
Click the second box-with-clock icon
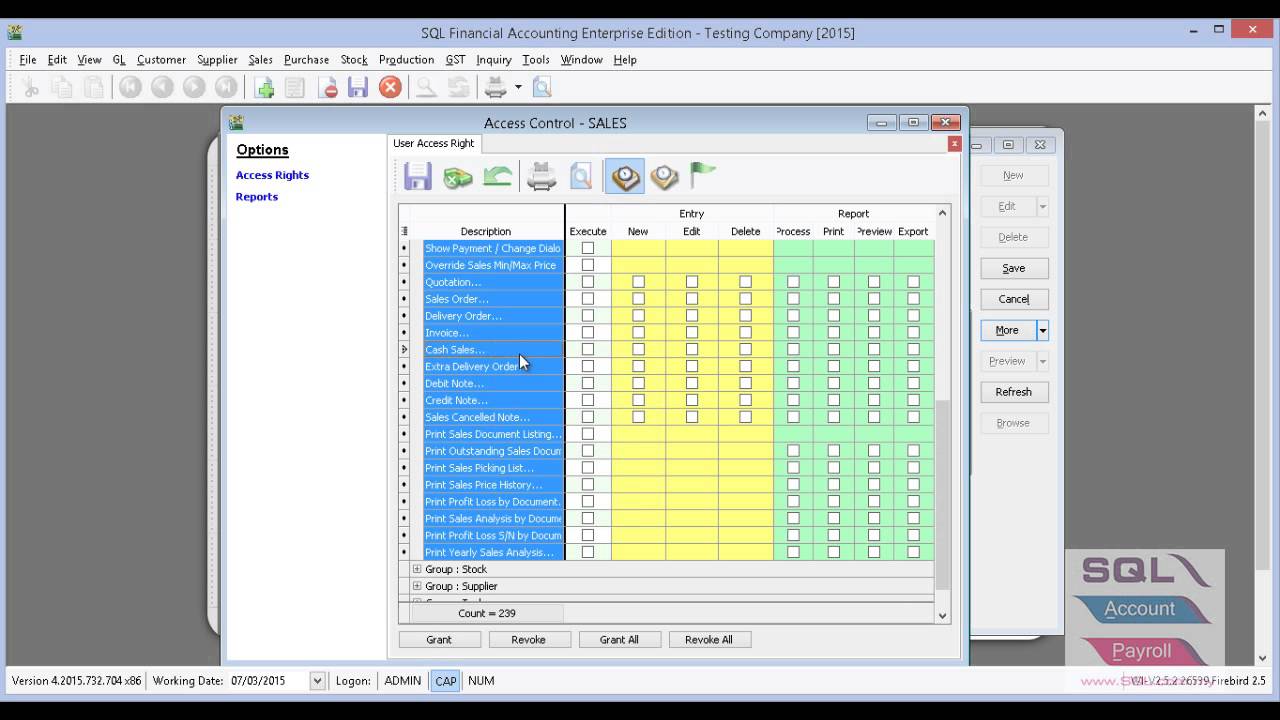click(664, 177)
